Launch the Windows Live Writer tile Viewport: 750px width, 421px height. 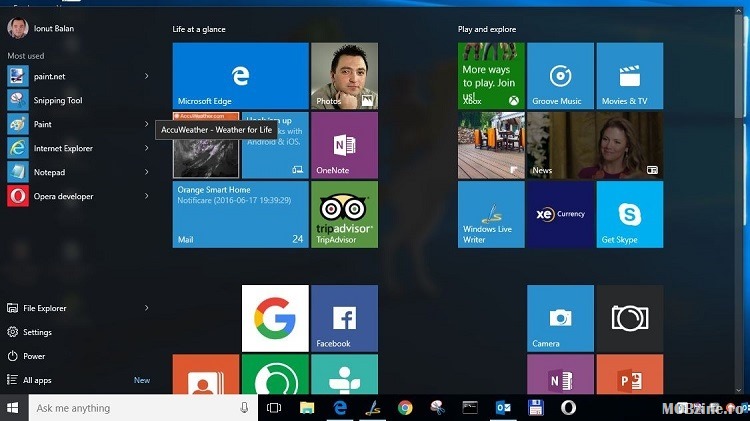[491, 214]
